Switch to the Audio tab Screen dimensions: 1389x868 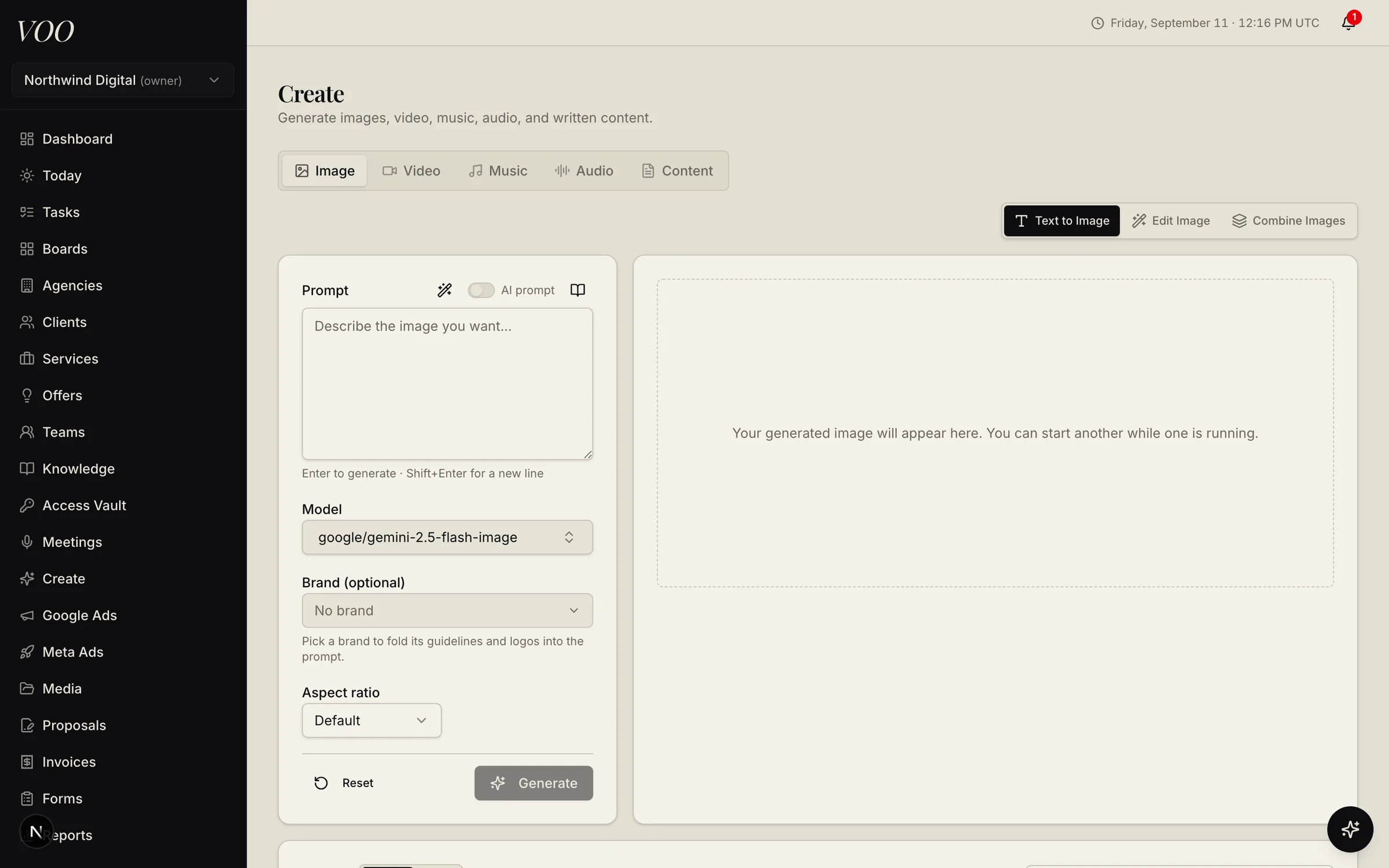click(x=584, y=171)
